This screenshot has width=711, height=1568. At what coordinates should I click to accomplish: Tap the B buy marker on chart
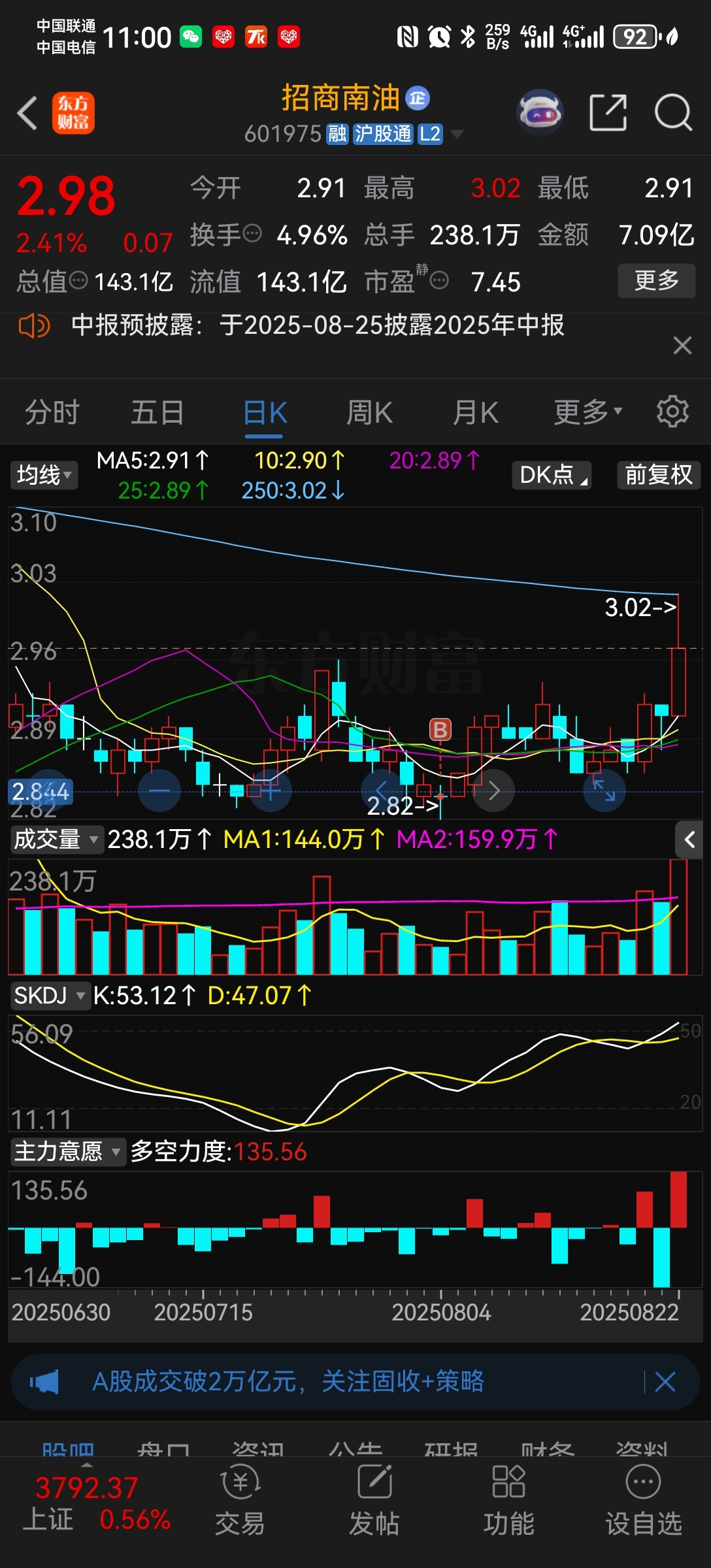pyautogui.click(x=440, y=730)
